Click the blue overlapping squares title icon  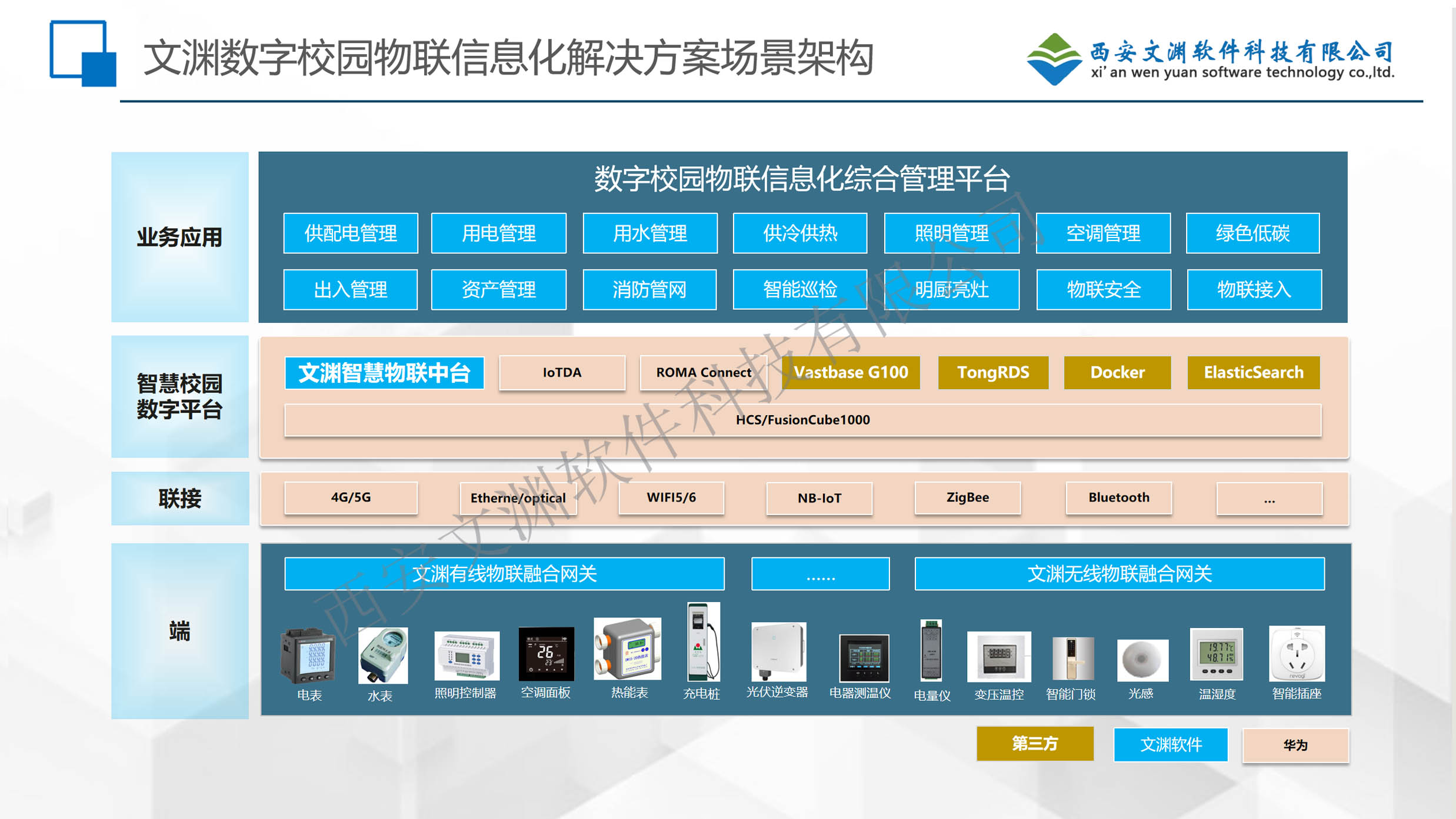(83, 54)
